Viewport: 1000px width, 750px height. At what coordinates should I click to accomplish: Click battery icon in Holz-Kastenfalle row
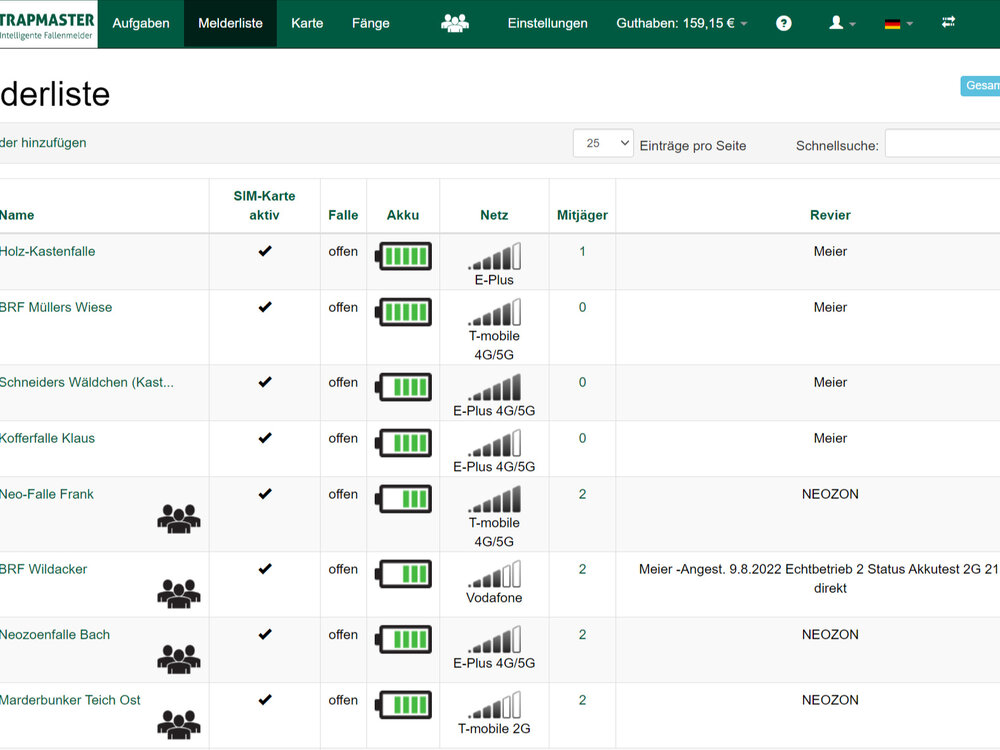click(403, 256)
